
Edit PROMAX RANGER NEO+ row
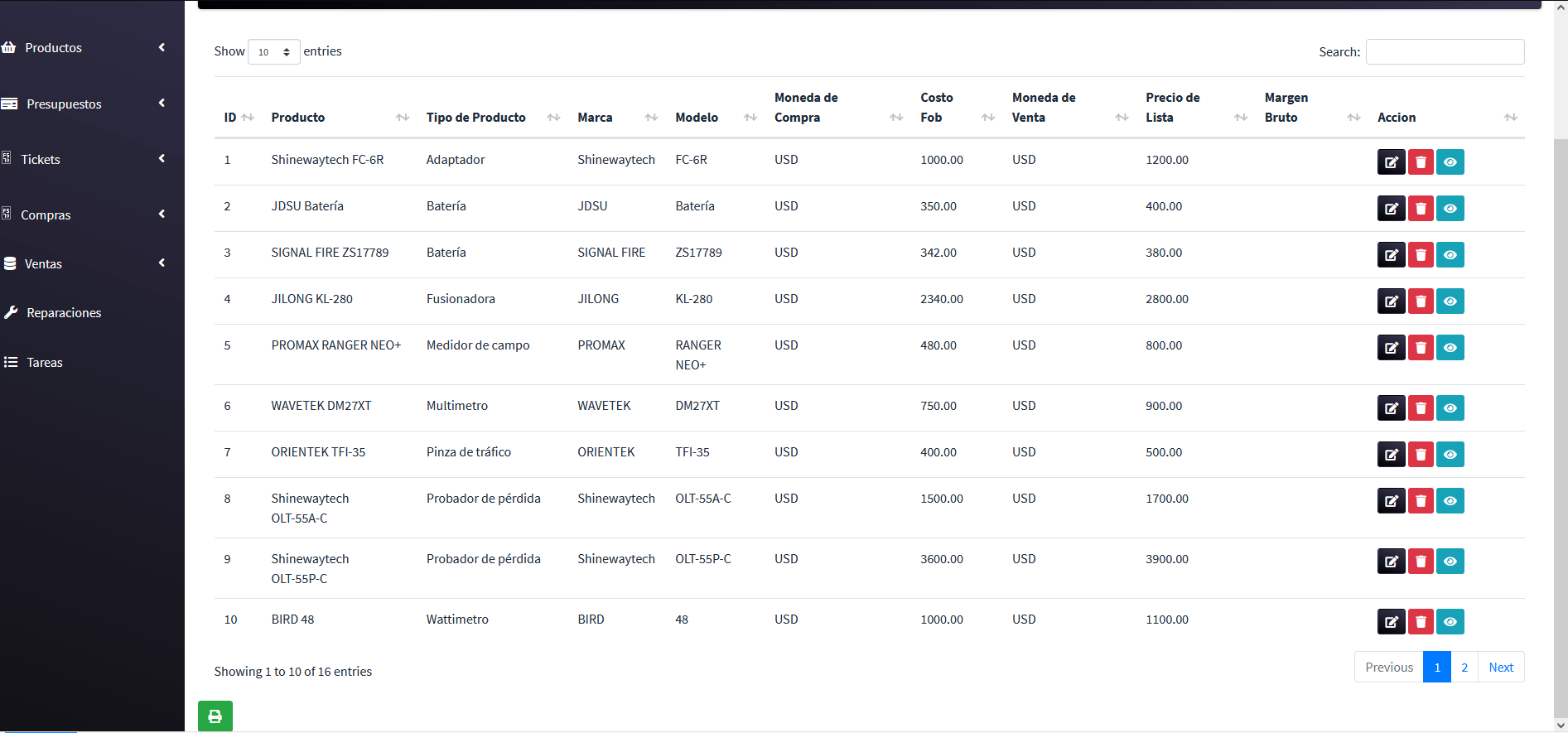(1391, 348)
